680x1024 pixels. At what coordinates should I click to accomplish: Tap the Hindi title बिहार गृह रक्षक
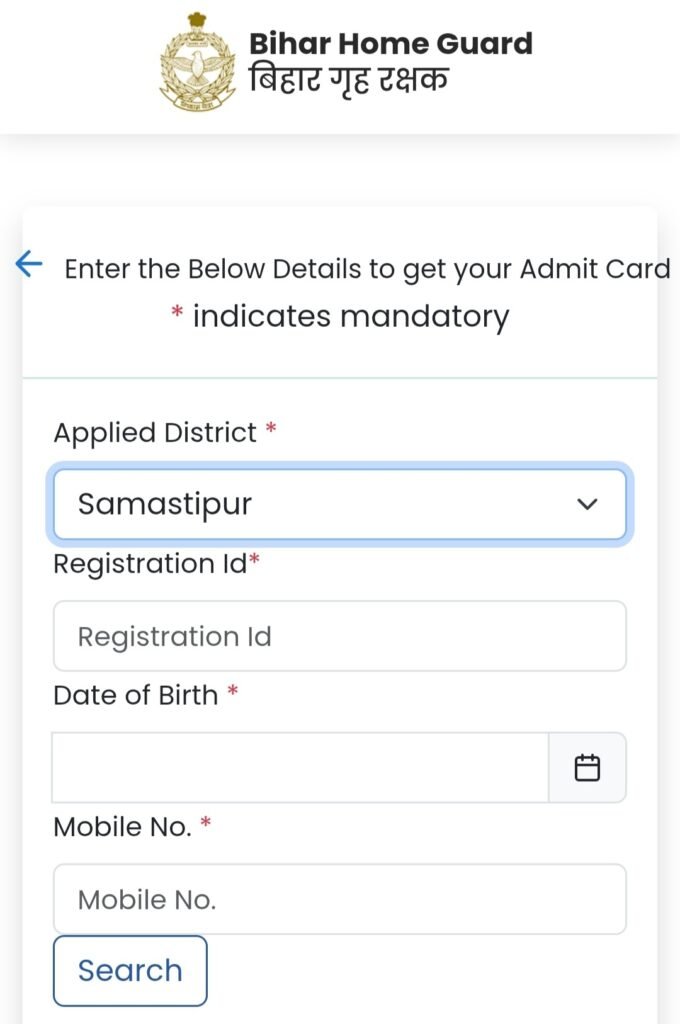(x=348, y=78)
